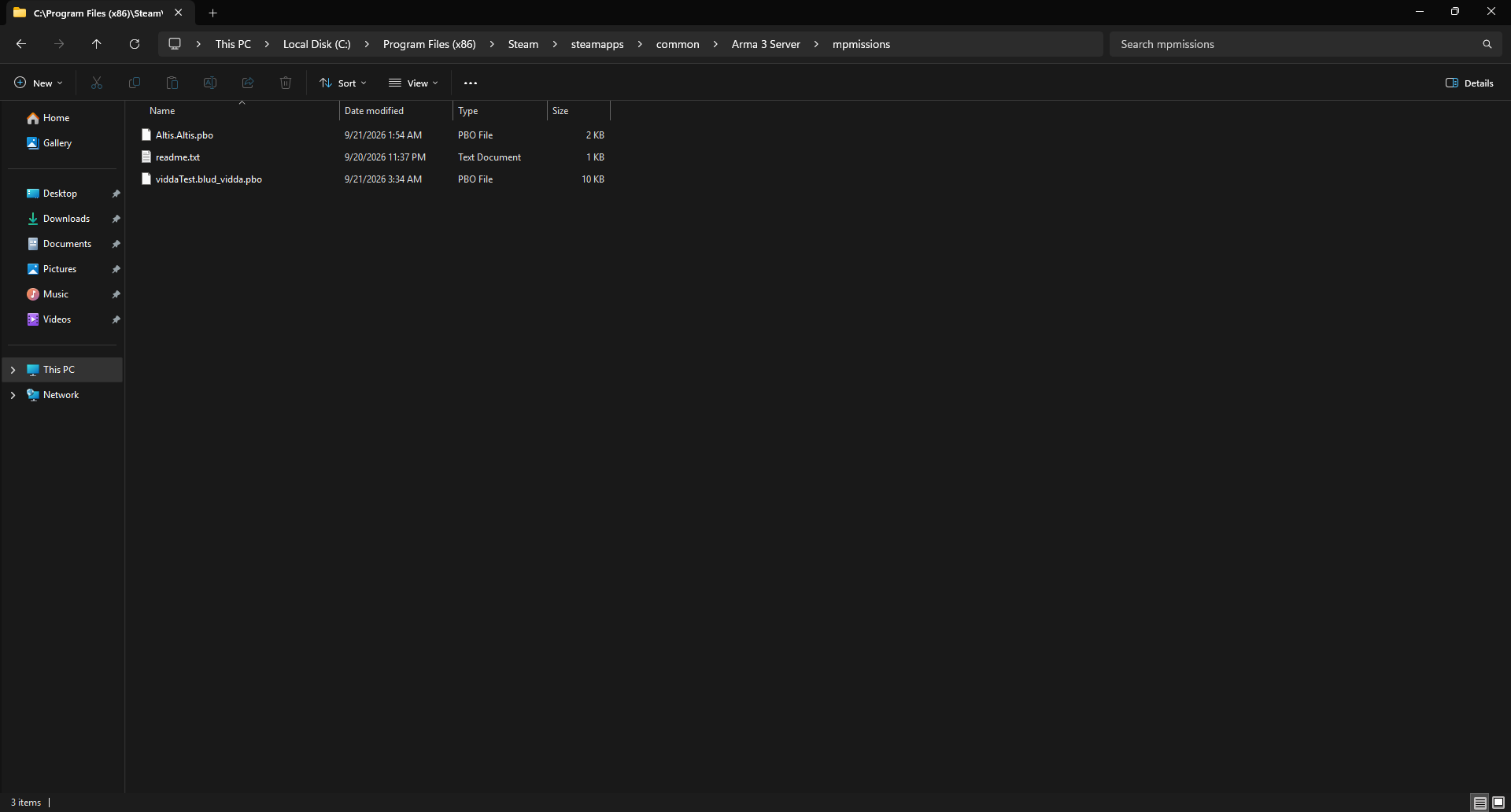Select the C:\Program Files (x86)\Steam tab
The height and width of the screenshot is (812, 1511).
point(98,13)
